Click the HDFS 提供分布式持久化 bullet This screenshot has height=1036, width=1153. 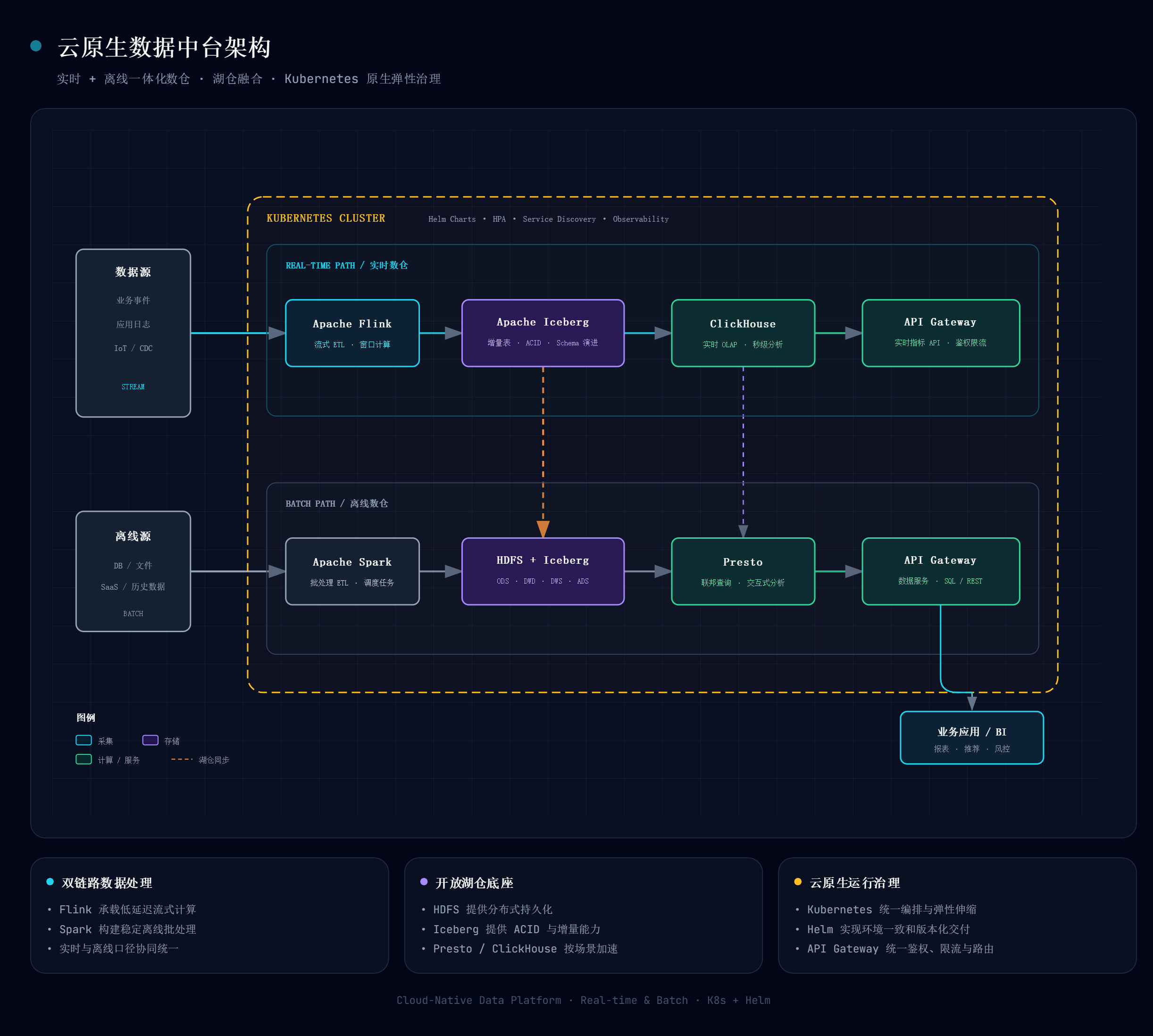tap(493, 910)
